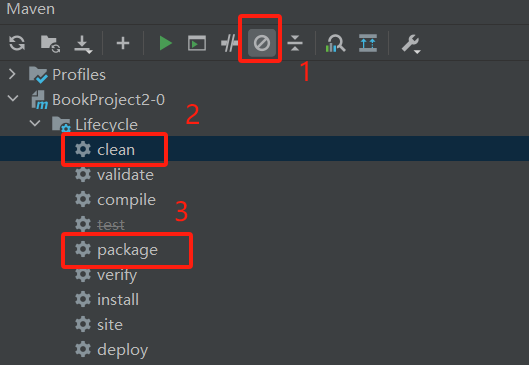The width and height of the screenshot is (529, 365).
Task: Expand the Profiles node
Action: (12, 74)
